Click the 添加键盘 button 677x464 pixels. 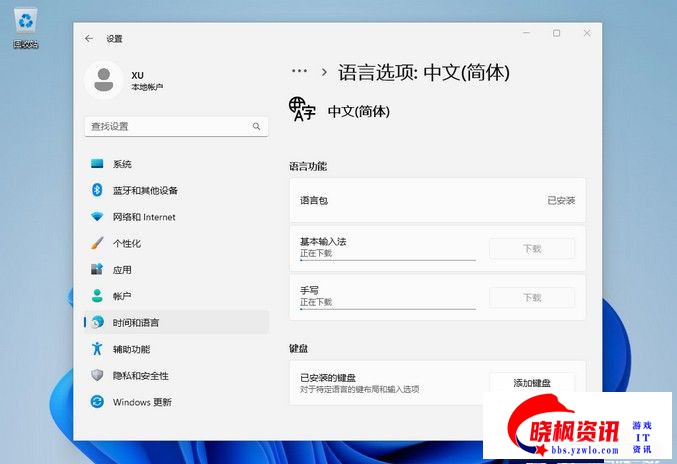531,383
